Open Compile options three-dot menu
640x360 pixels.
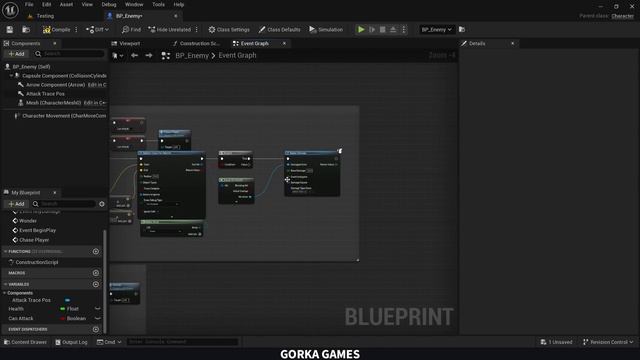pyautogui.click(x=76, y=29)
